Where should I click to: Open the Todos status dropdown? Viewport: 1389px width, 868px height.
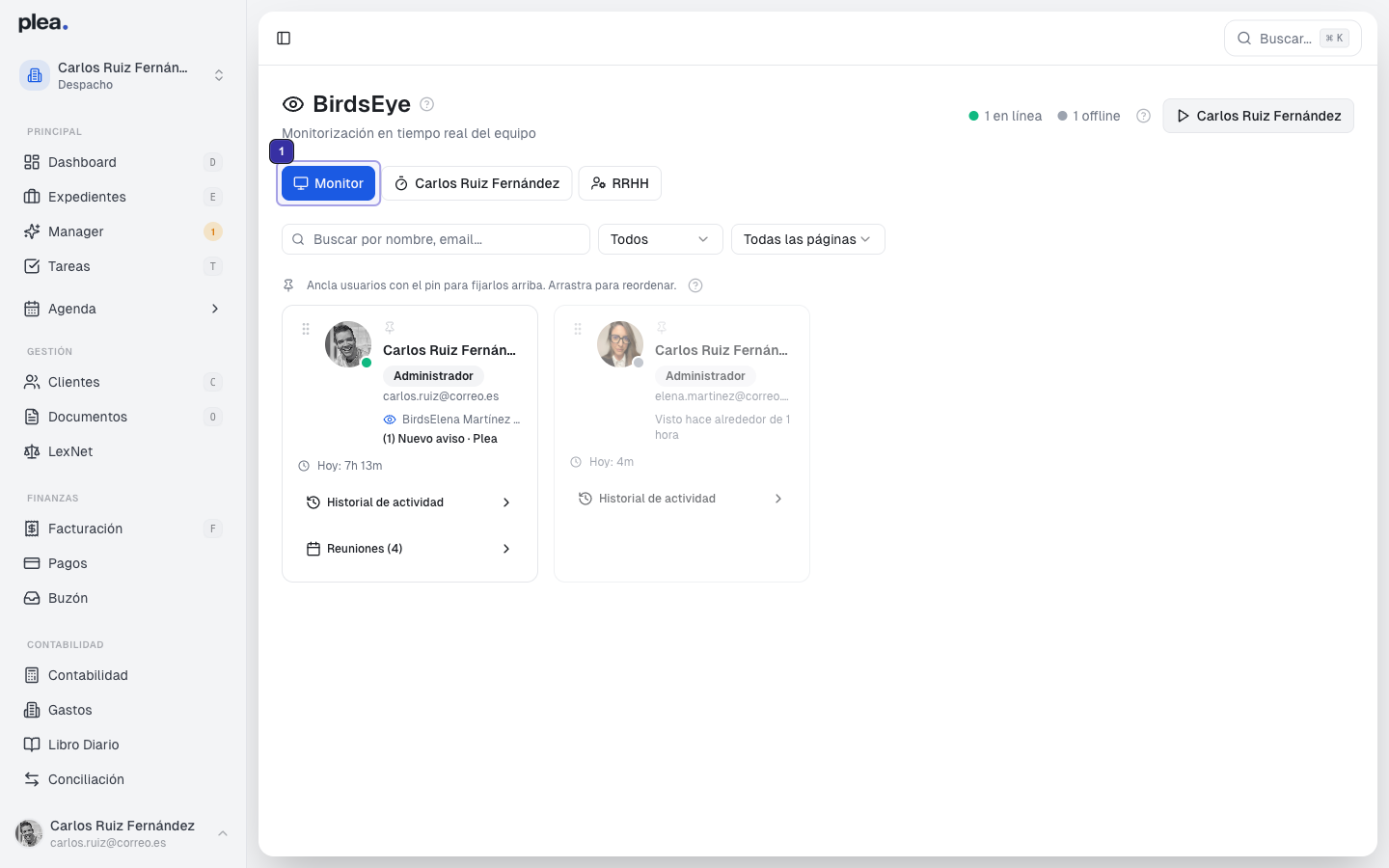point(661,239)
